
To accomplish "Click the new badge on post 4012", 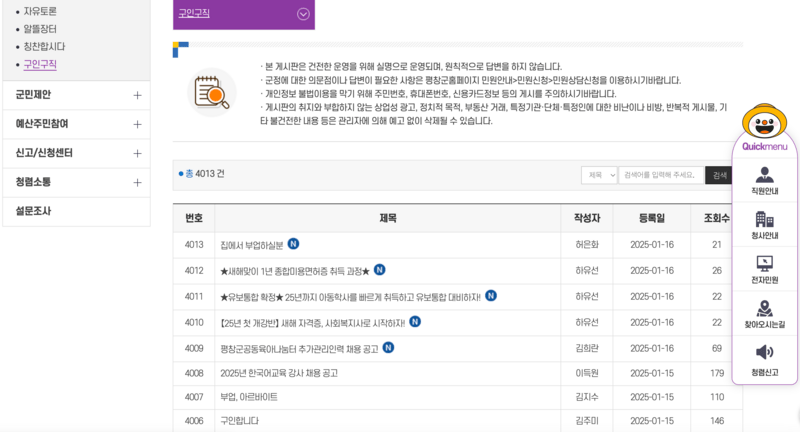I will (380, 269).
